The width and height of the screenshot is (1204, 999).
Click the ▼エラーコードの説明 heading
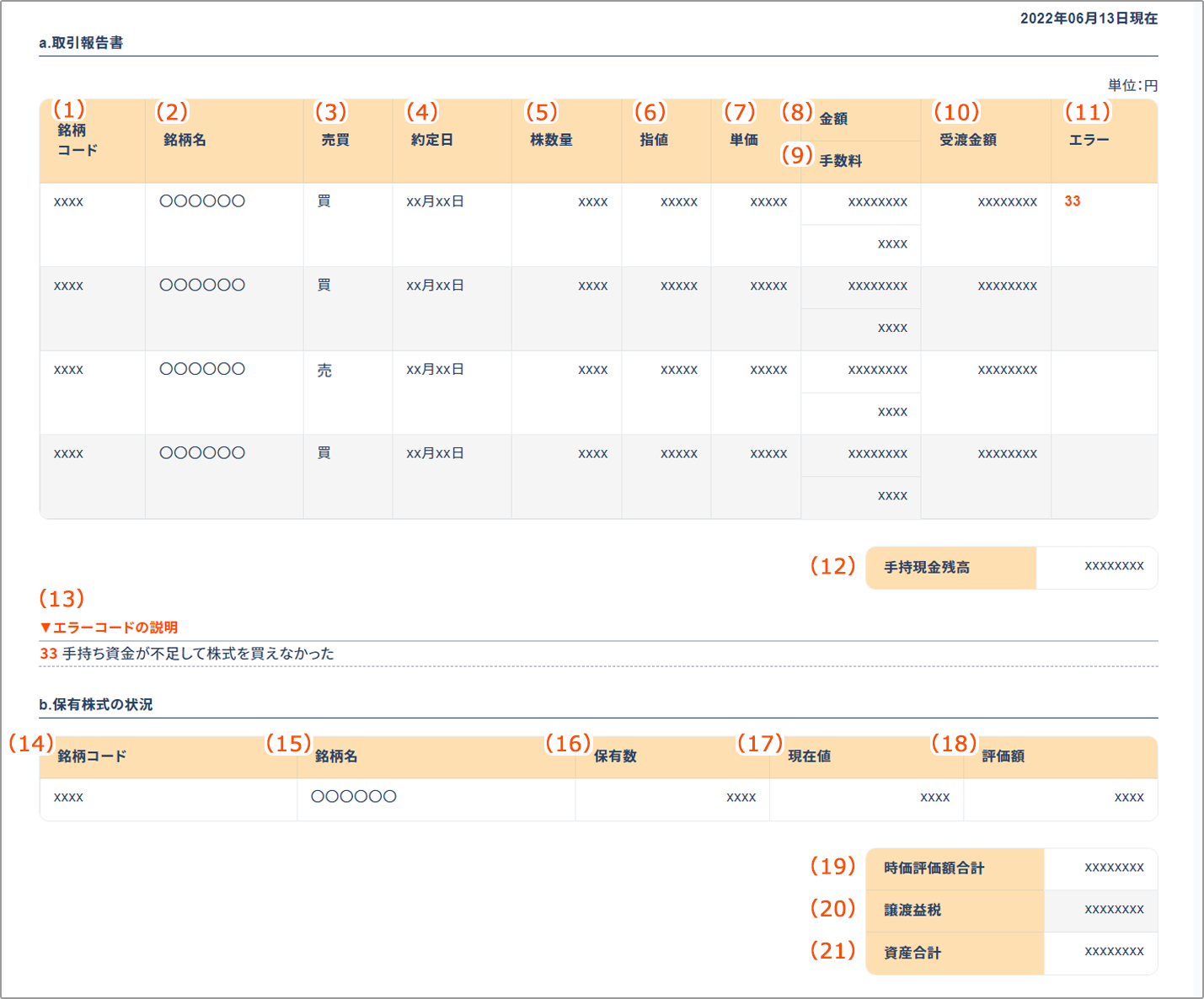109,628
